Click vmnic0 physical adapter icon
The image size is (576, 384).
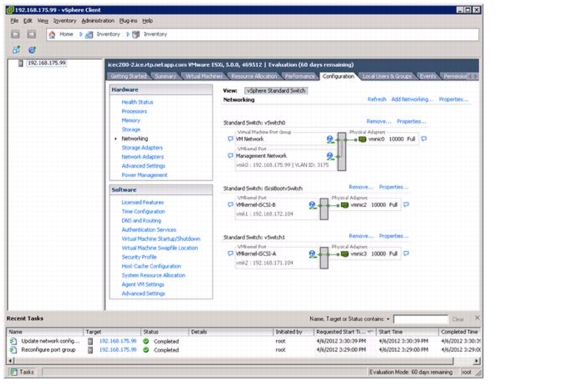362,139
